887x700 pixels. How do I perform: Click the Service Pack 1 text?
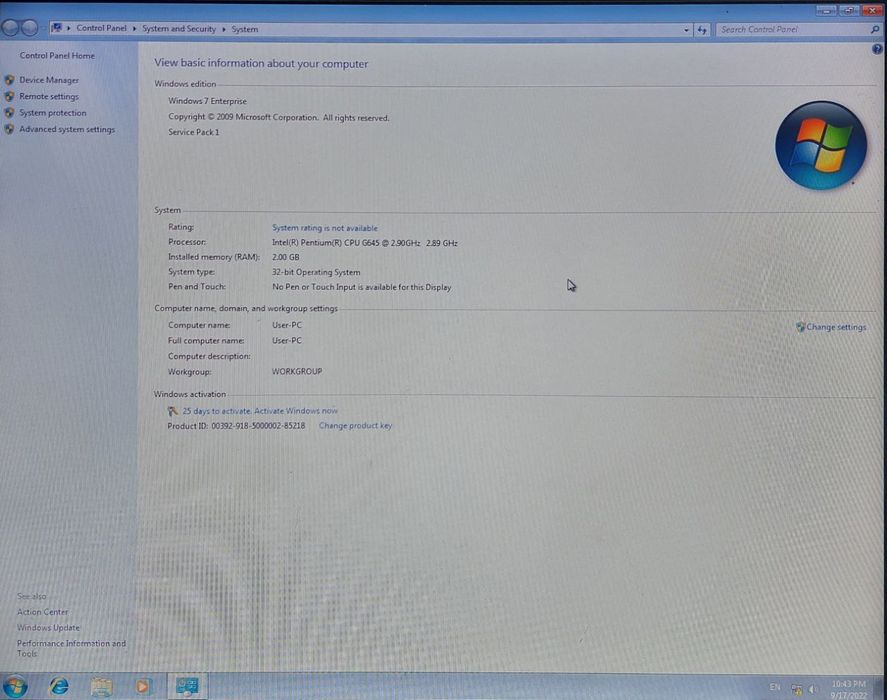[x=193, y=132]
